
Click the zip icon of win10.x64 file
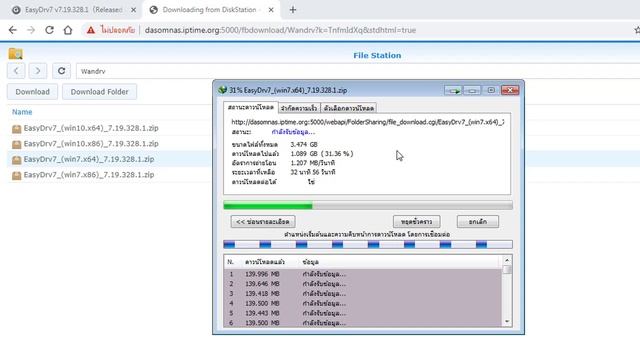coord(16,129)
